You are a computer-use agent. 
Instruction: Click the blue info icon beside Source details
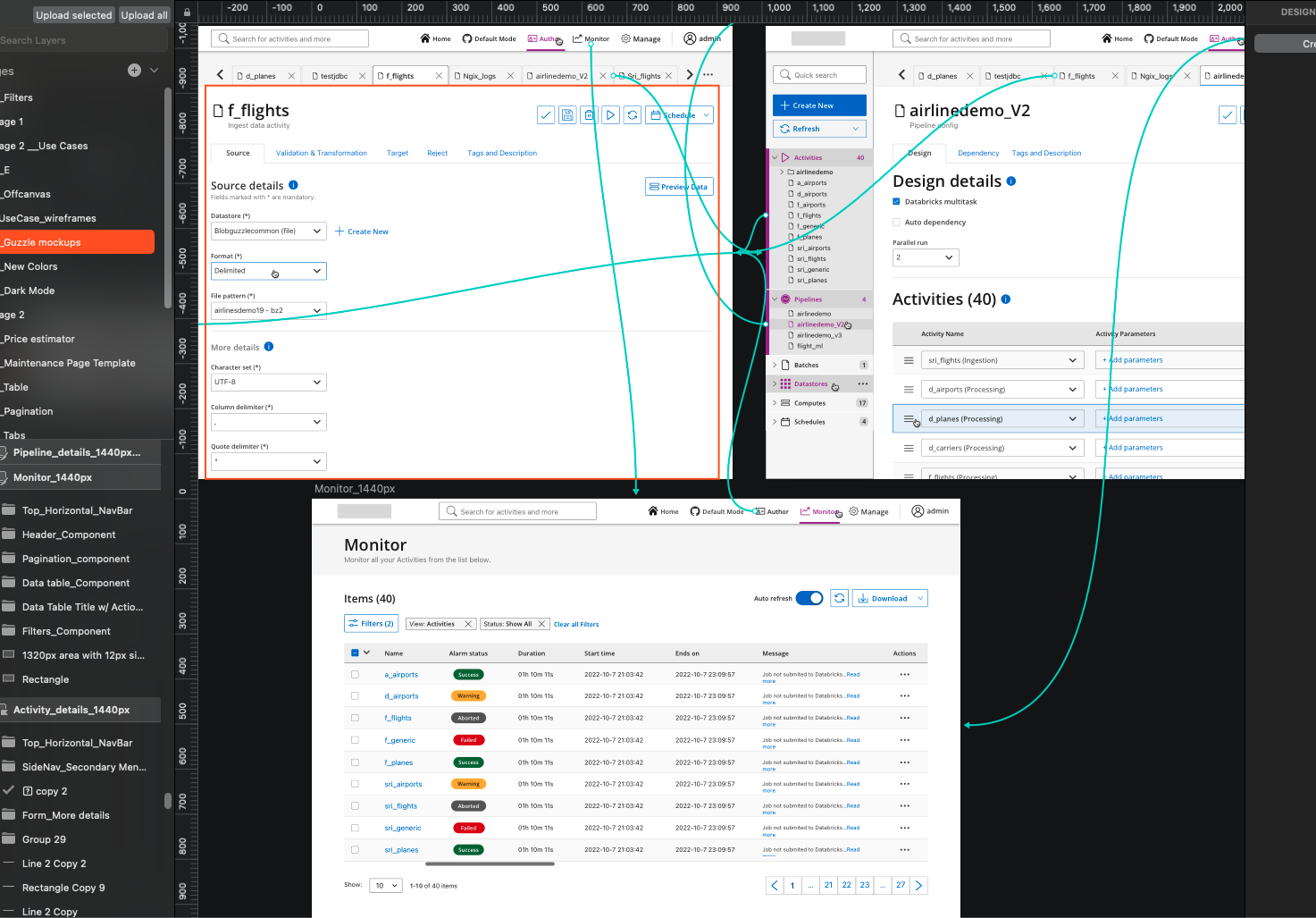293,185
